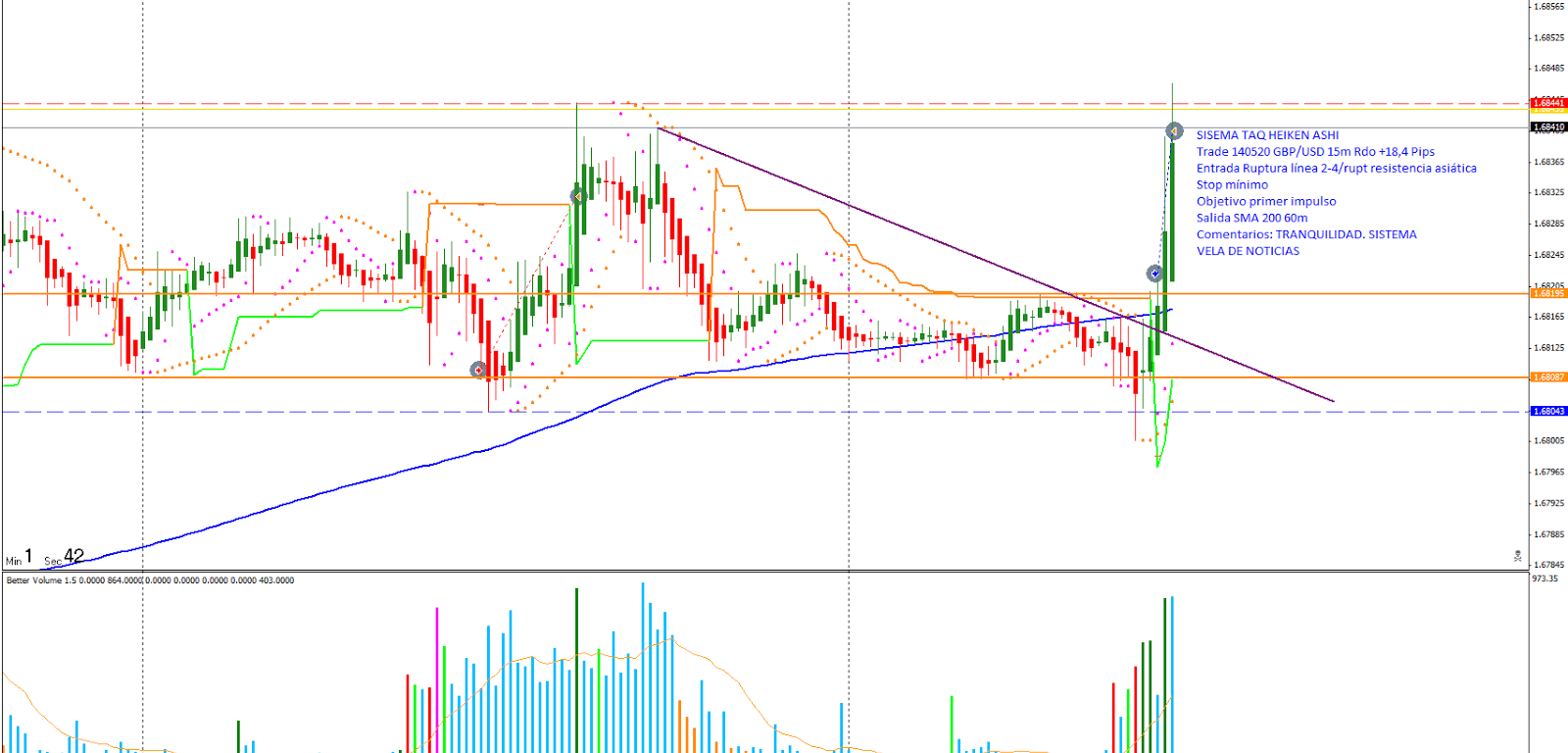Click trade marker at end of red dotted line
The width and height of the screenshot is (1568, 753).
point(578,197)
